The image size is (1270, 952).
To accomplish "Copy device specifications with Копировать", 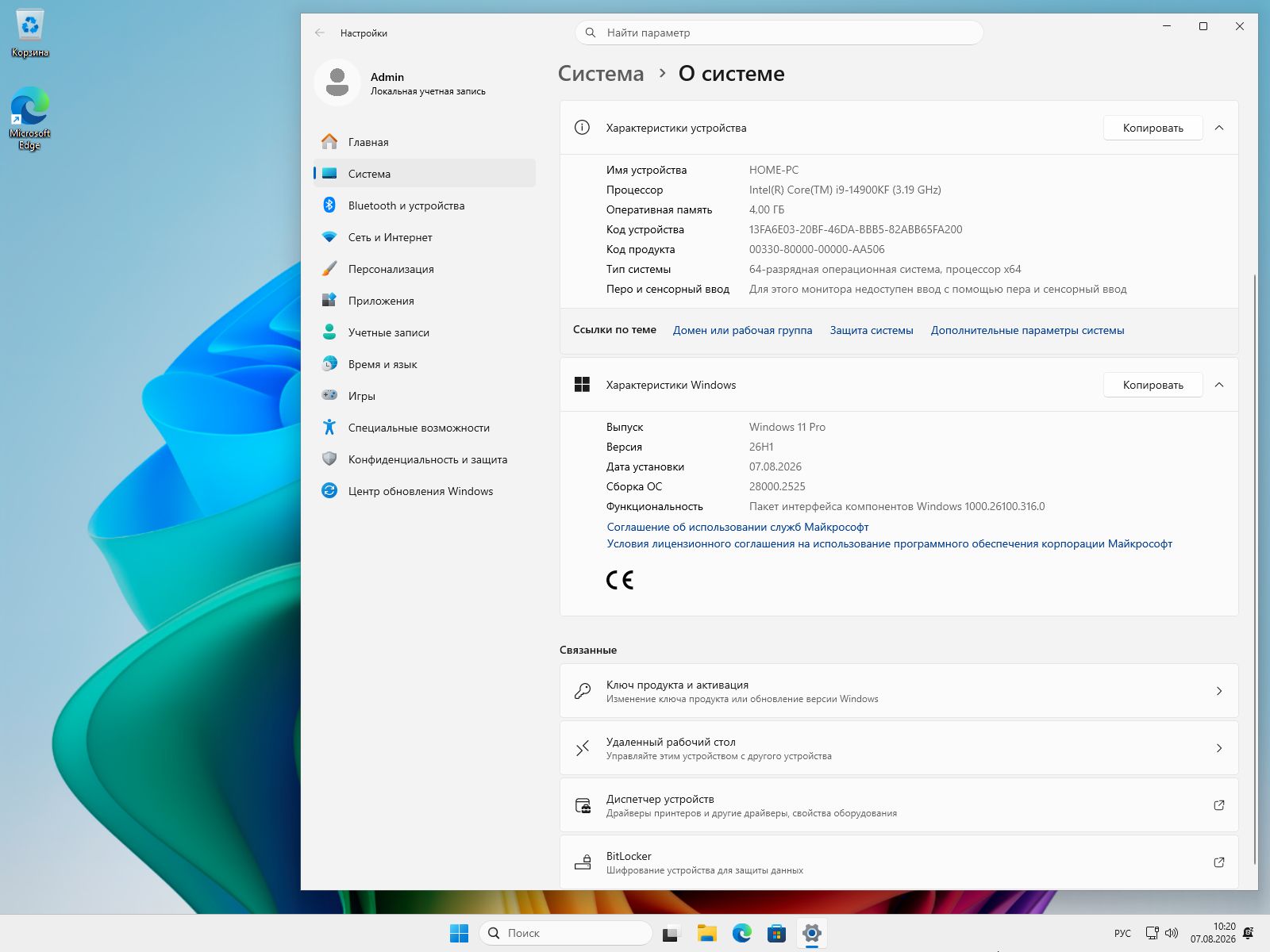I will 1153,128.
